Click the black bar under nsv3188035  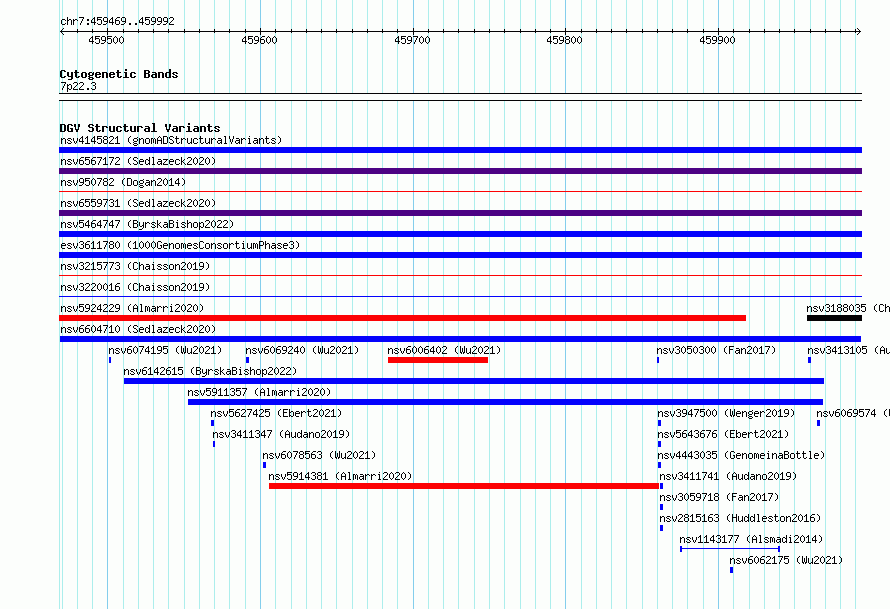tap(834, 318)
